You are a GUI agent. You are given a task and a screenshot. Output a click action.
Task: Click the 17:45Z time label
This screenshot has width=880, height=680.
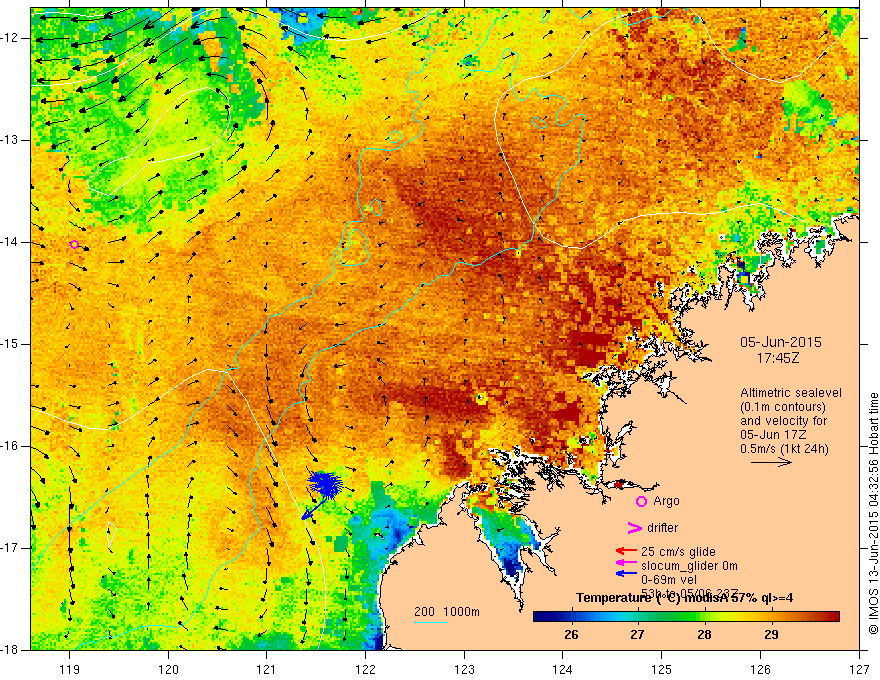(777, 358)
